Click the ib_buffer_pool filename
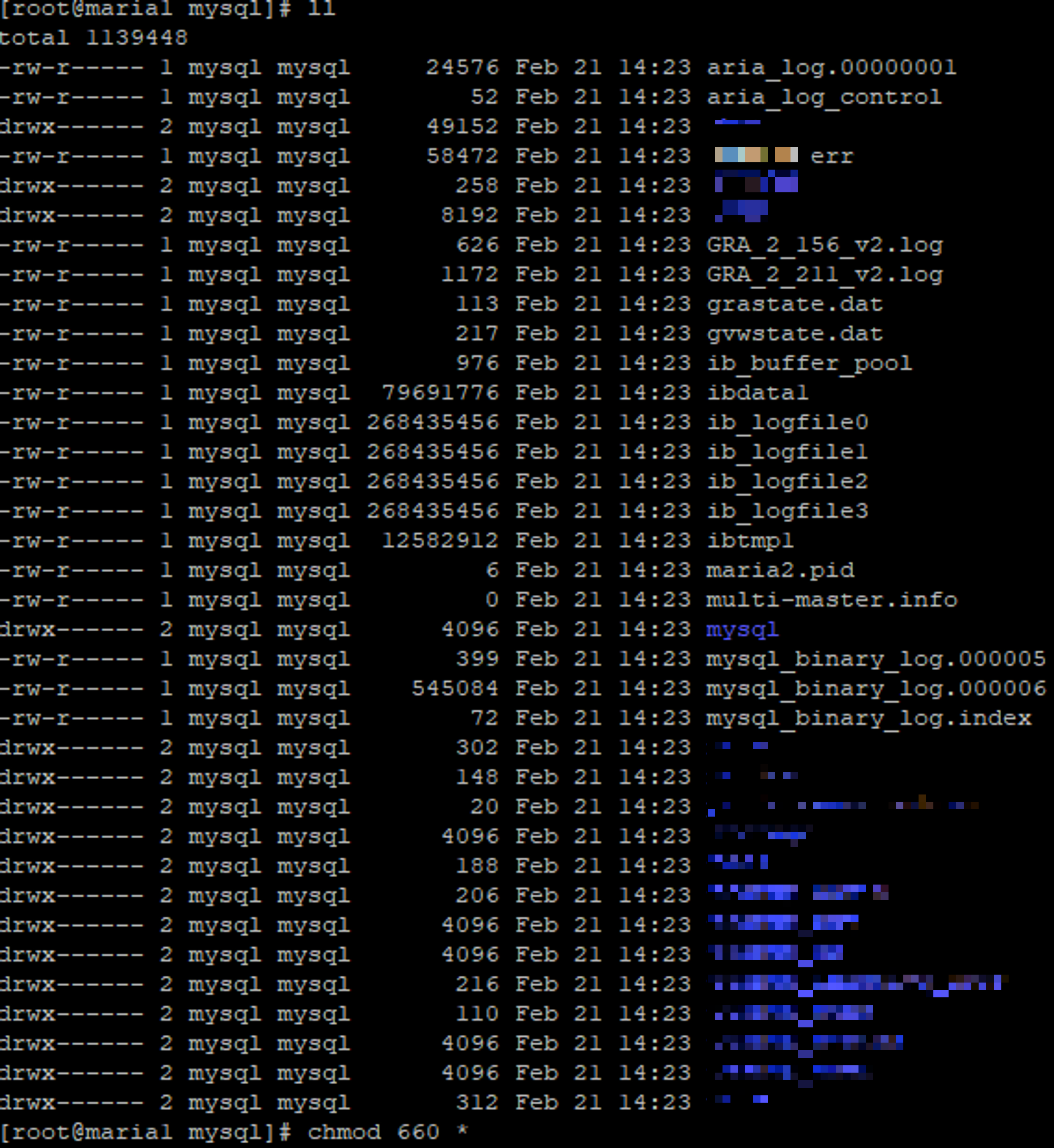The height and width of the screenshot is (1148, 1054). pyautogui.click(x=809, y=364)
